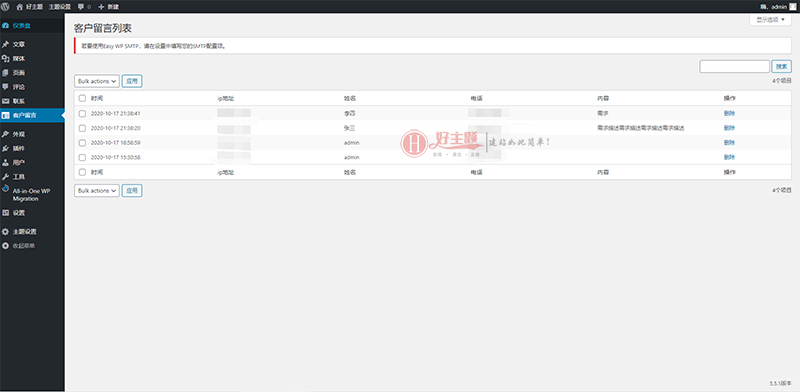Open the 媒体 media icon
Viewport: 800px width, 392px height.
tap(5, 59)
